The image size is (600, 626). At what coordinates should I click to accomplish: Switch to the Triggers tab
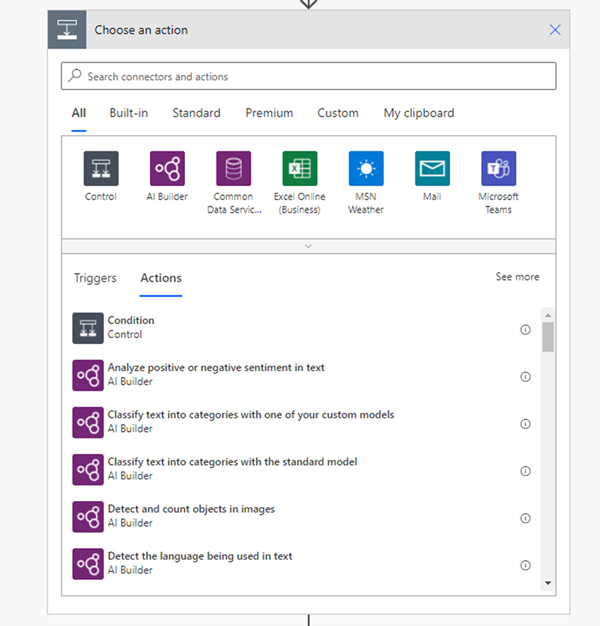tap(95, 278)
